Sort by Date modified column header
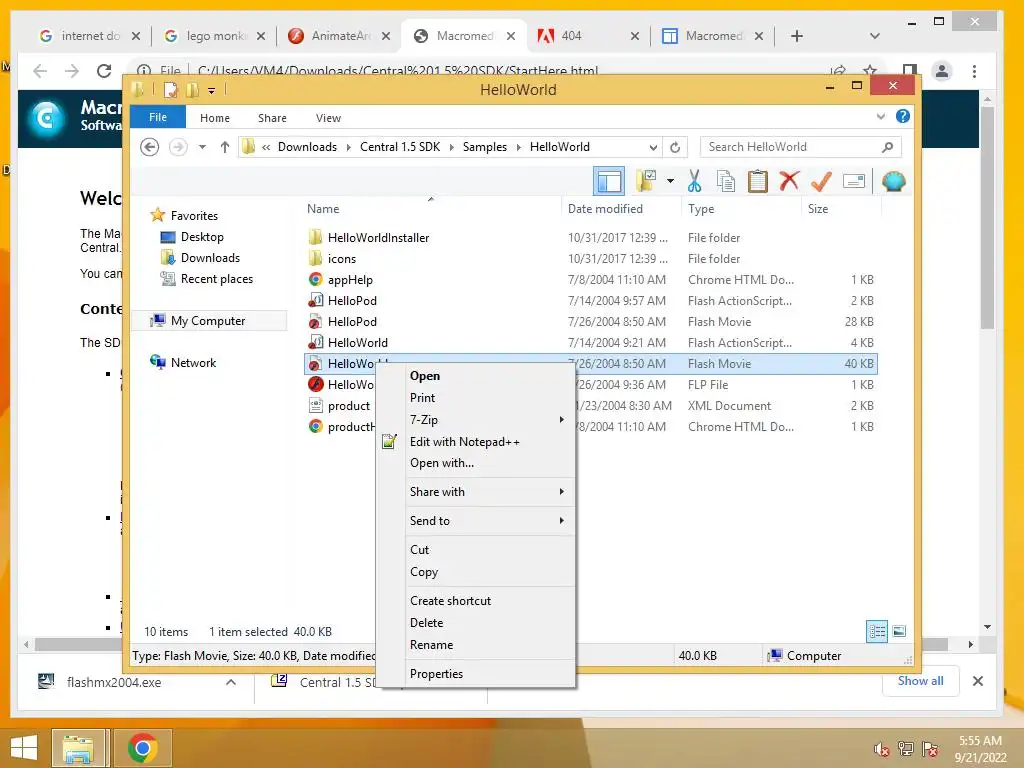The height and width of the screenshot is (768, 1024). pos(605,209)
